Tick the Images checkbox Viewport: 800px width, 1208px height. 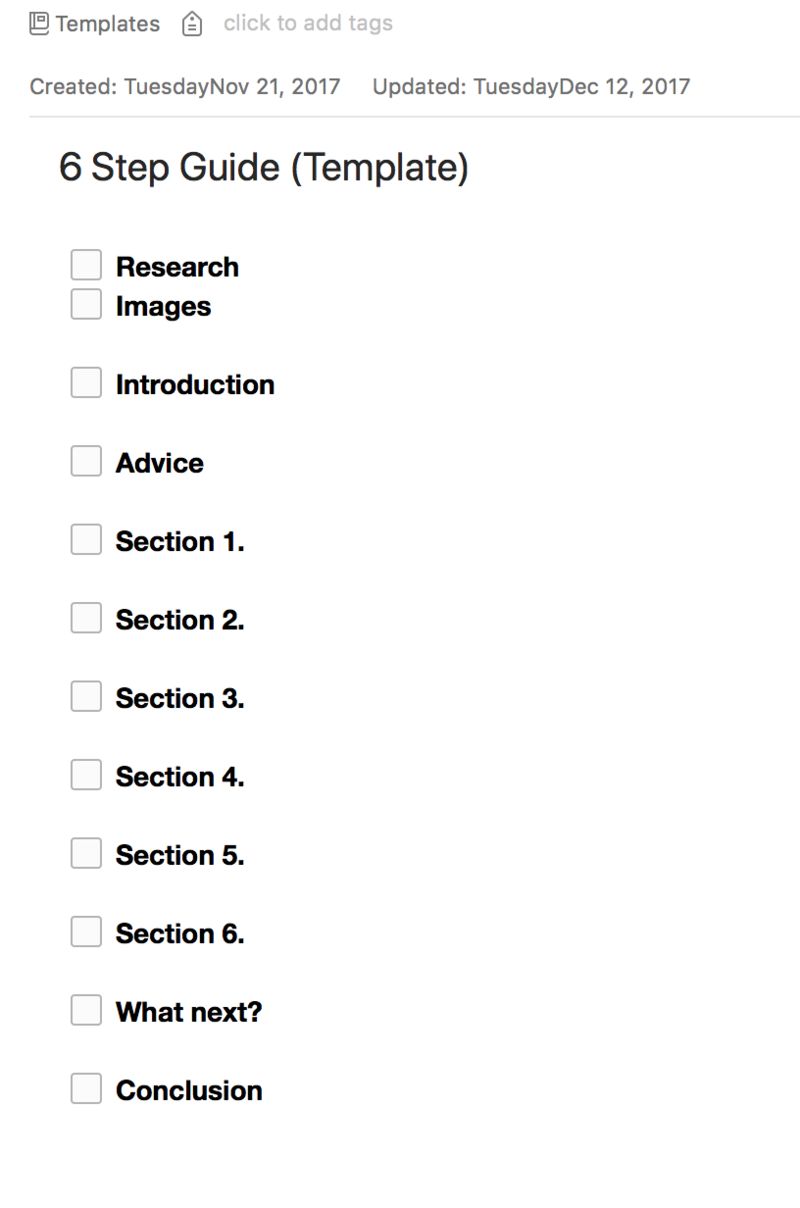[86, 304]
